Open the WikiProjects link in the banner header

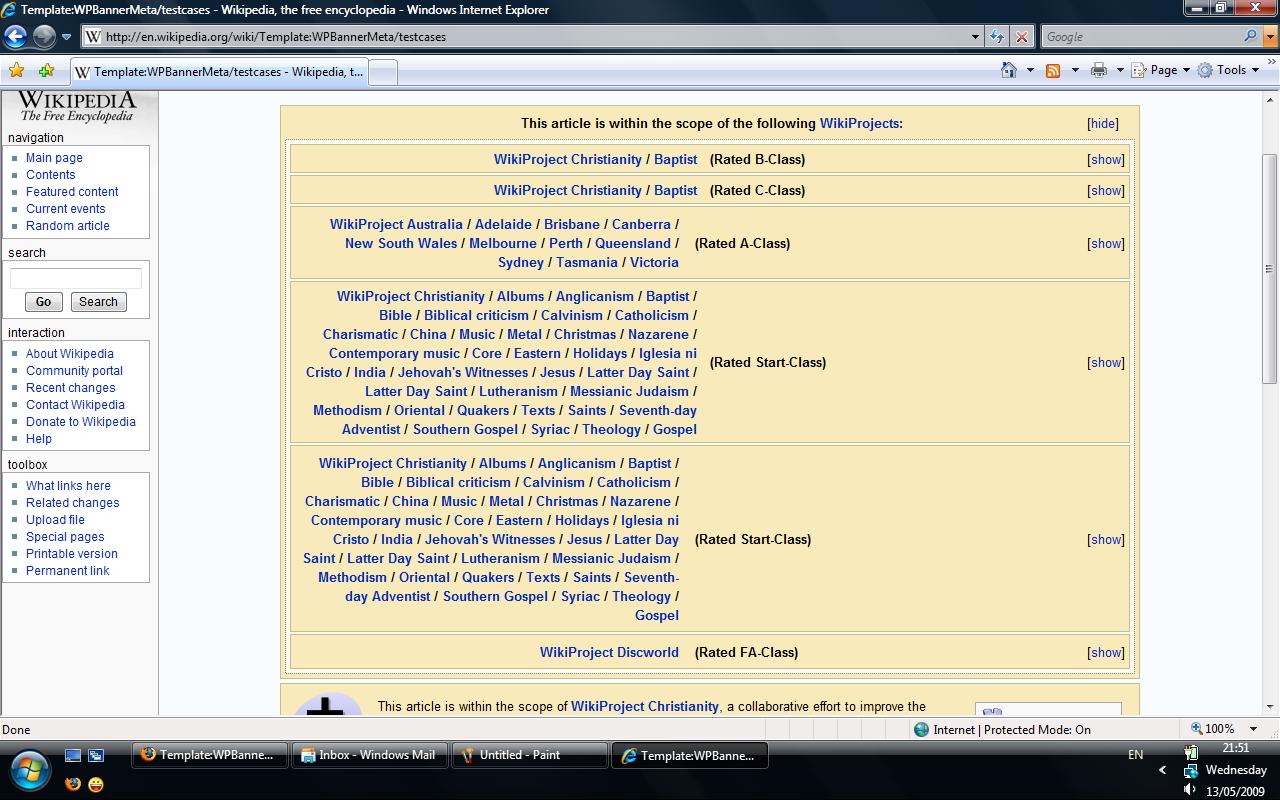click(859, 124)
